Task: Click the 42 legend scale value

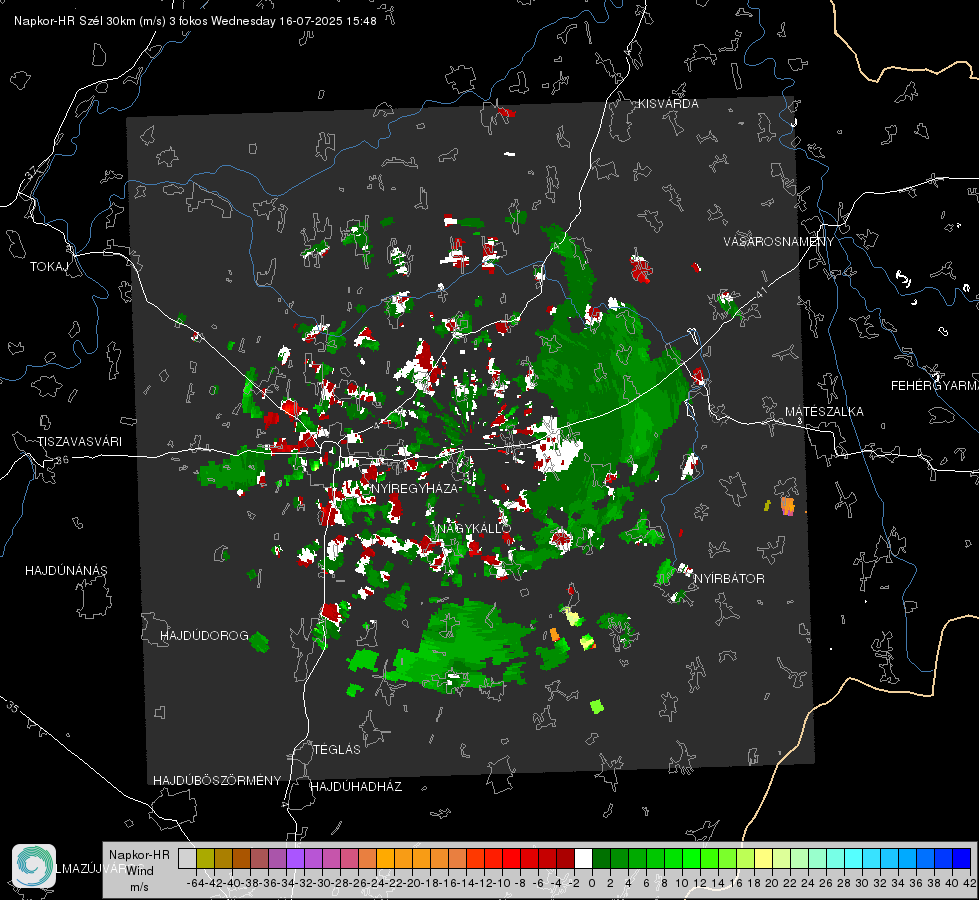Action: 969,883
